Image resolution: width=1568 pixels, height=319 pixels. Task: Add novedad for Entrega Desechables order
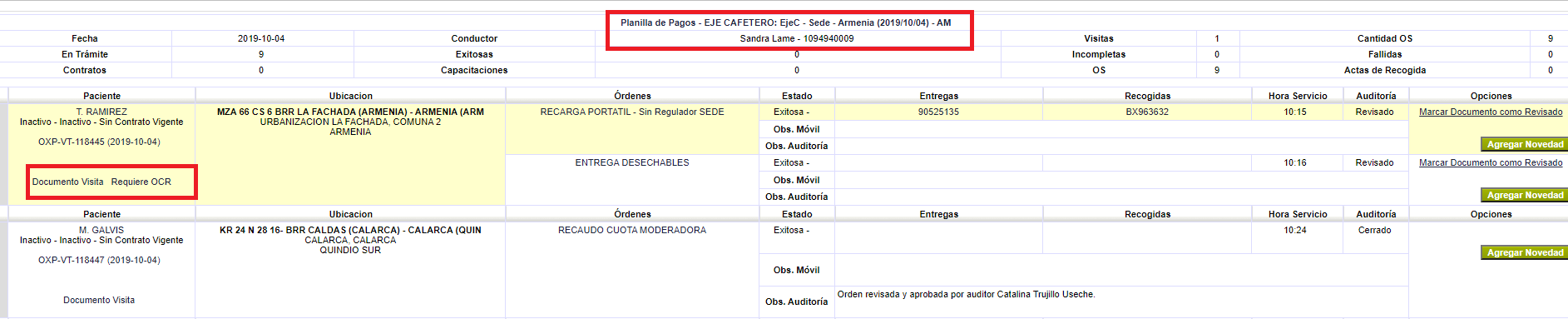(x=1525, y=195)
